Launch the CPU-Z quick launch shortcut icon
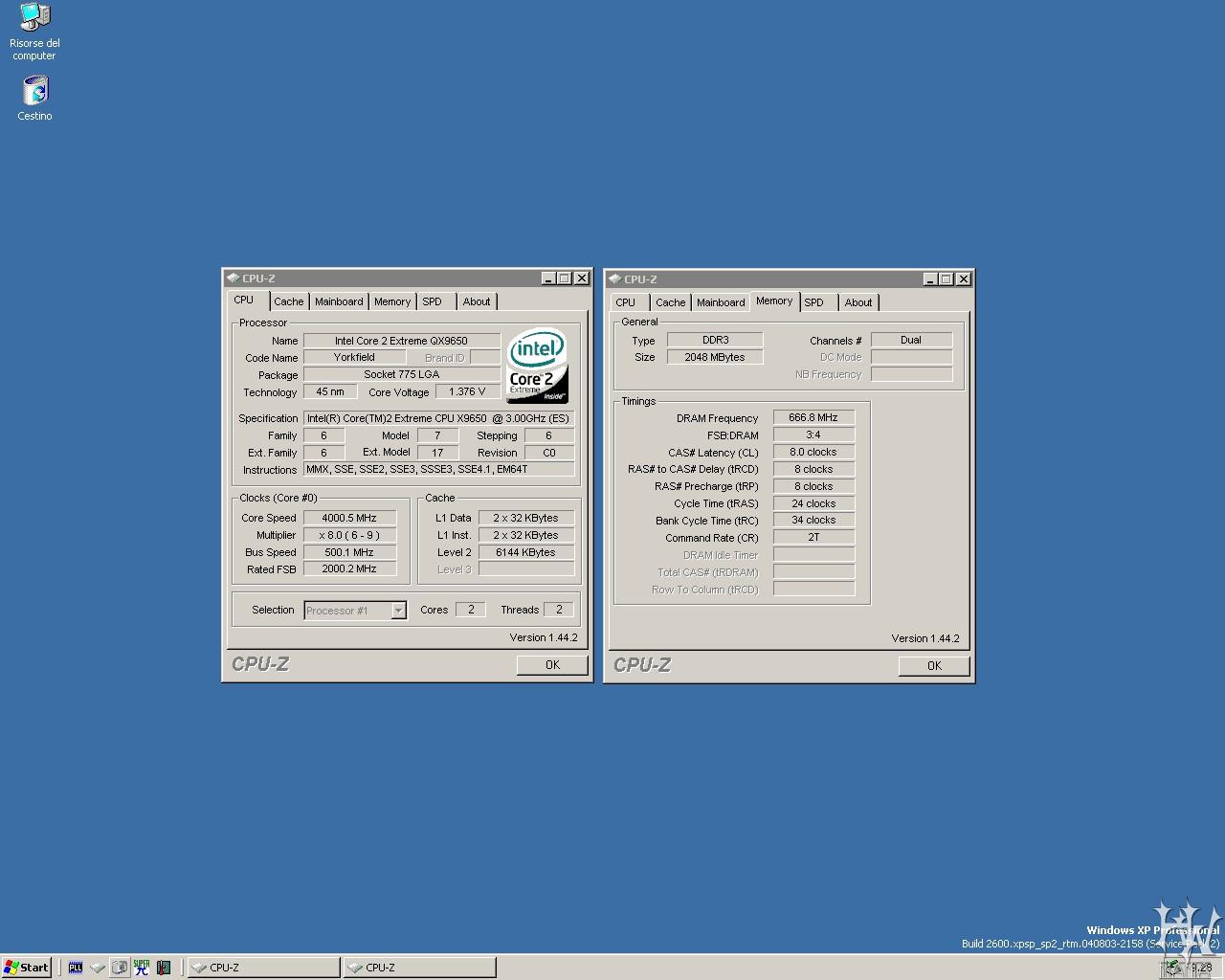This screenshot has height=980, width=1225. pos(97,968)
